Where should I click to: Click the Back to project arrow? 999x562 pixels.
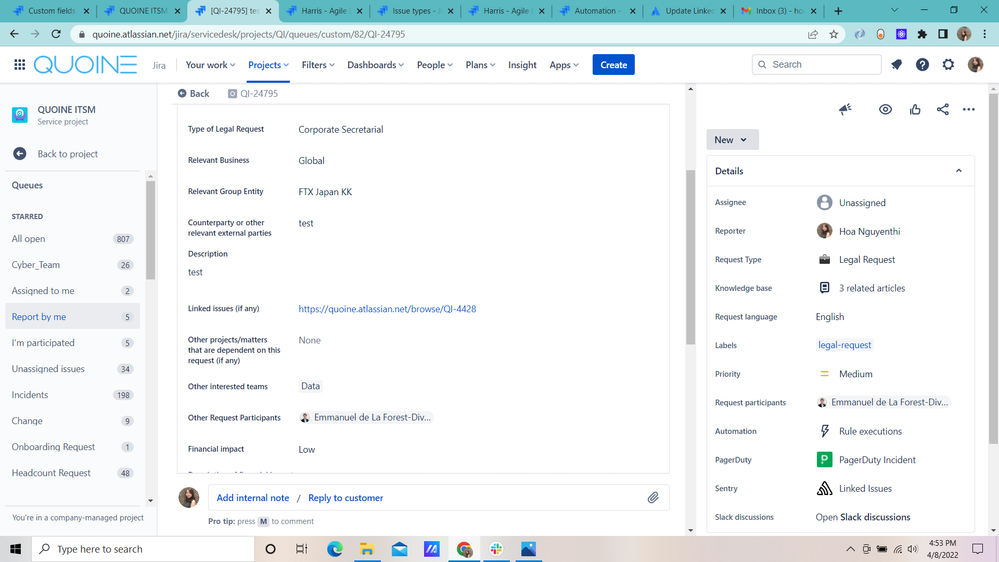point(20,154)
